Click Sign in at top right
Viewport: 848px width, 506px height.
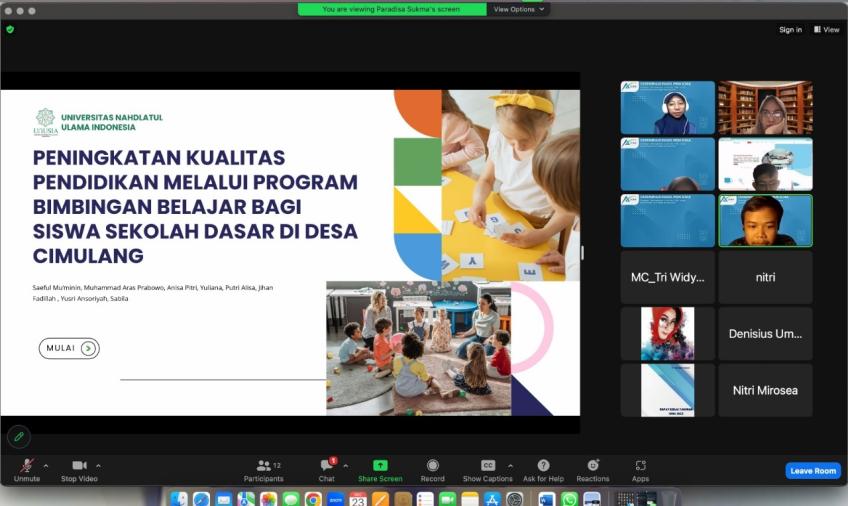[790, 30]
